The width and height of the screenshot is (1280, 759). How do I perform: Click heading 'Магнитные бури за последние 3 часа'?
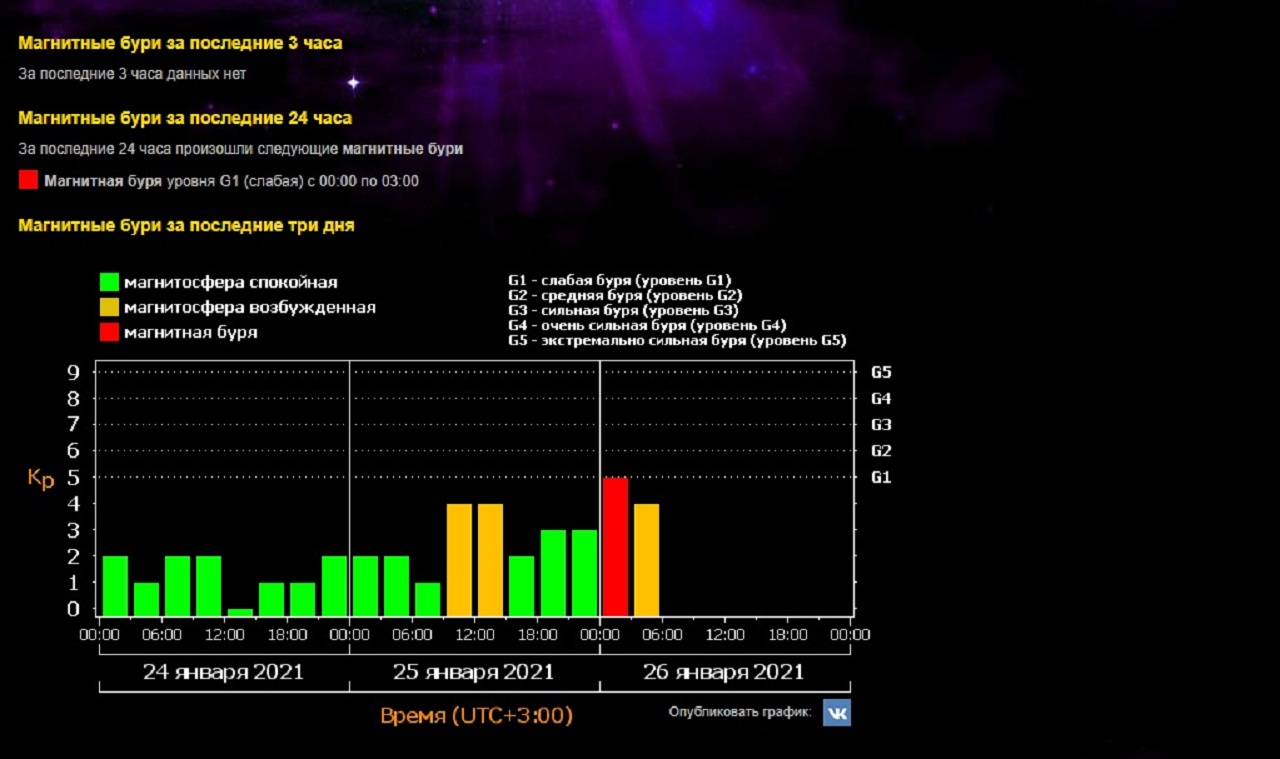(x=180, y=43)
